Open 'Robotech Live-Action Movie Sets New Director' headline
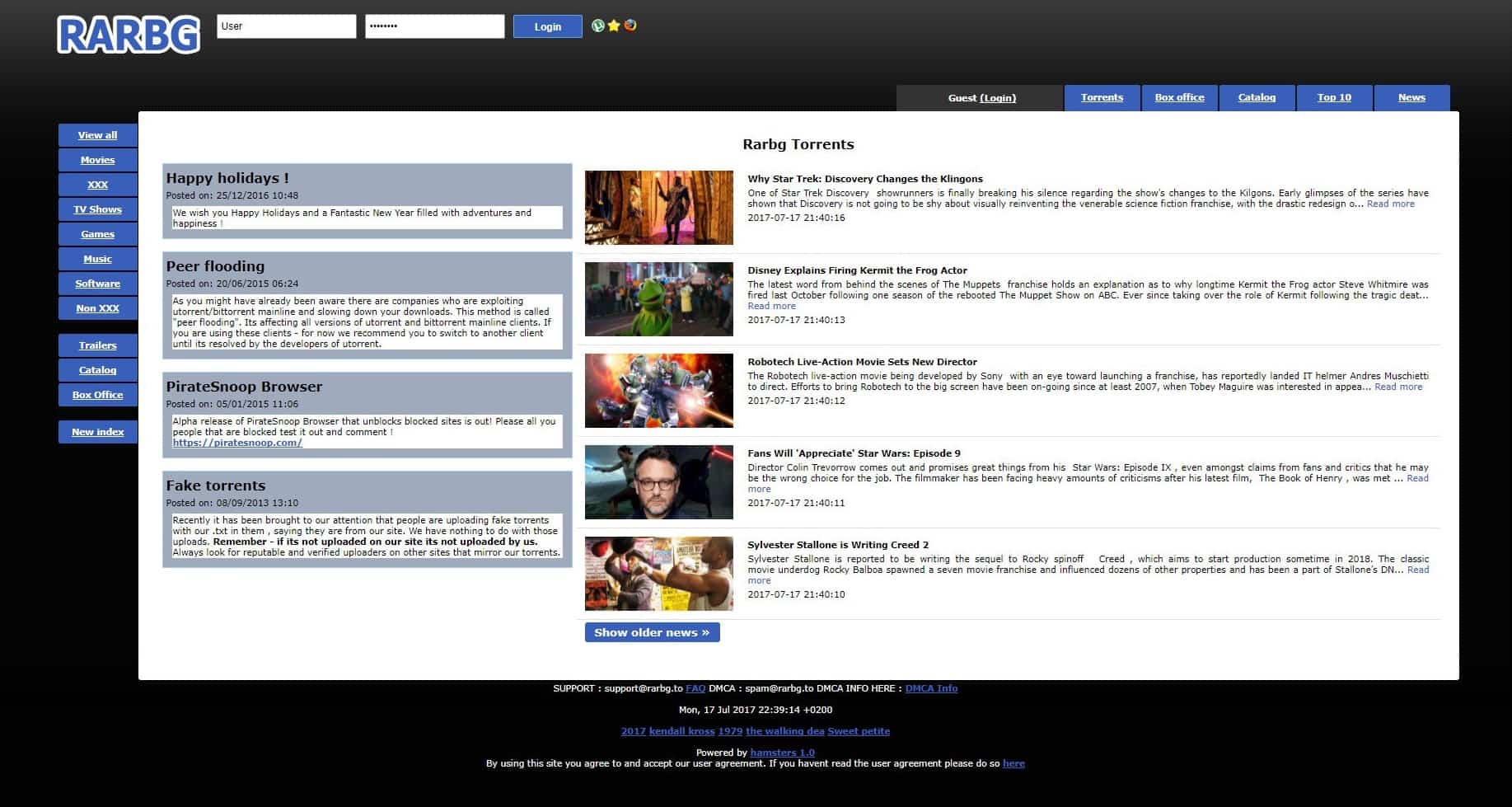1512x807 pixels. (863, 362)
